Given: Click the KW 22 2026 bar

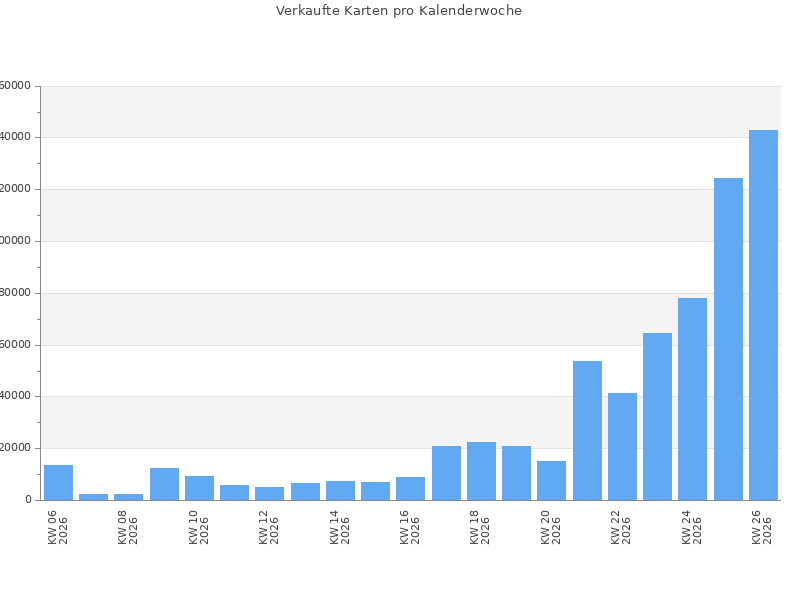Looking at the screenshot, I should (622, 446).
